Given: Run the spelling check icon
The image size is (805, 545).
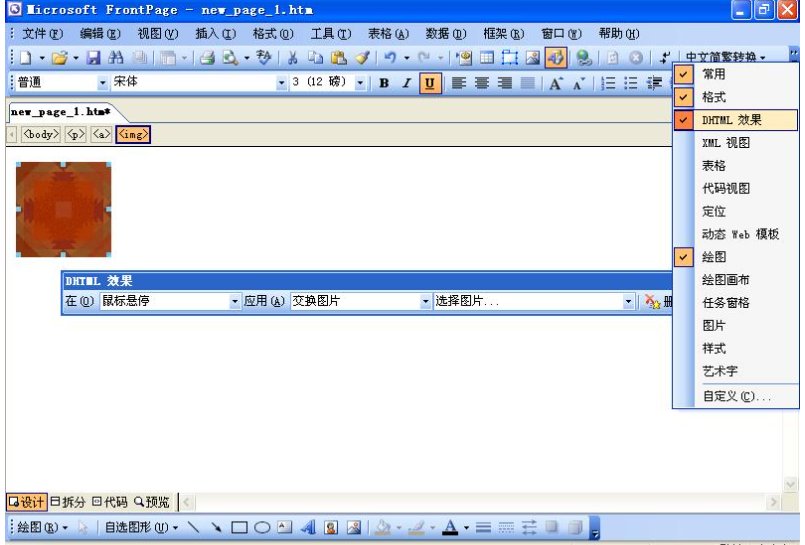Looking at the screenshot, I should pyautogui.click(x=264, y=57).
